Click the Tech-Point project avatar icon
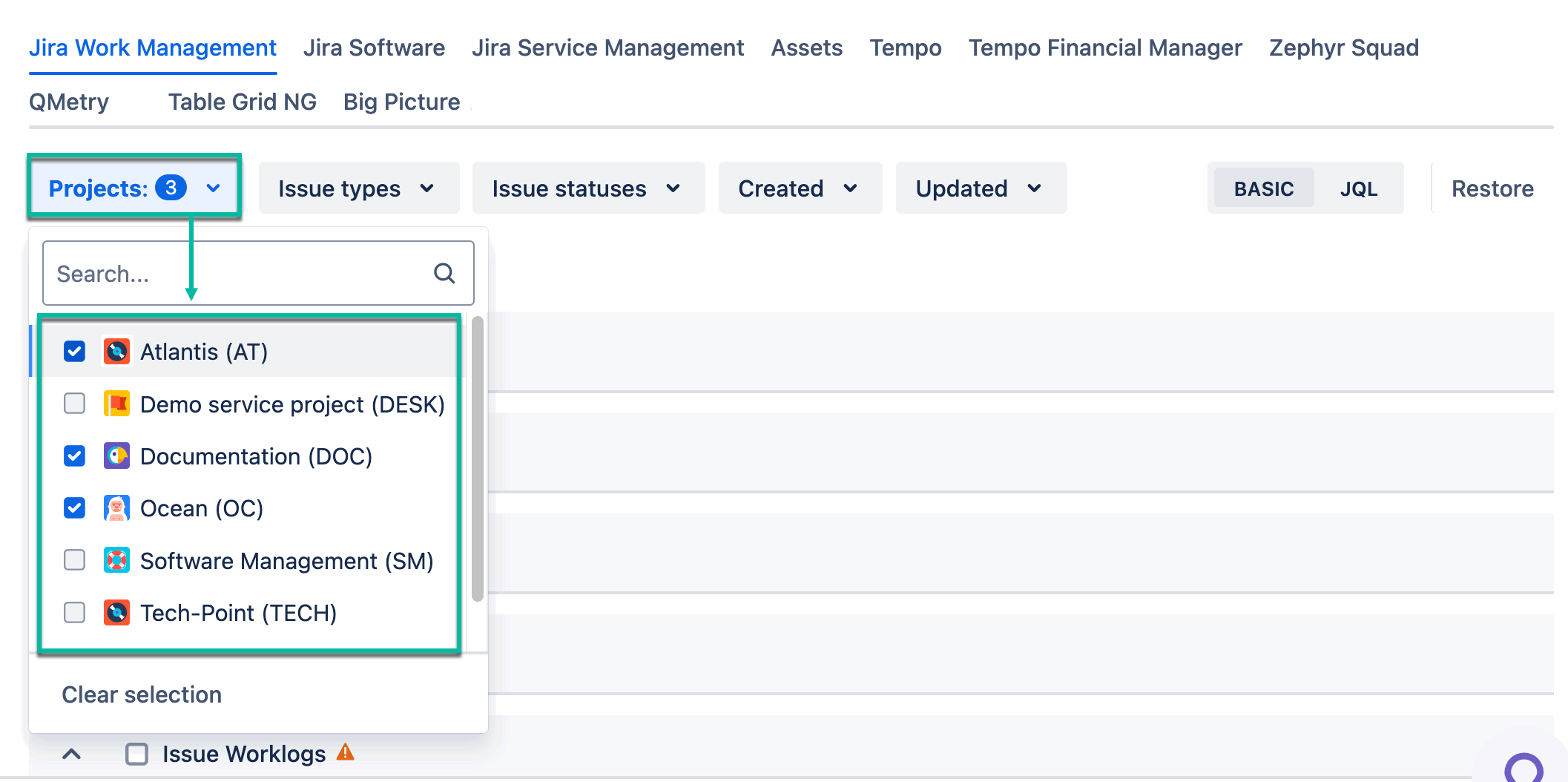This screenshot has height=782, width=1568. click(116, 613)
